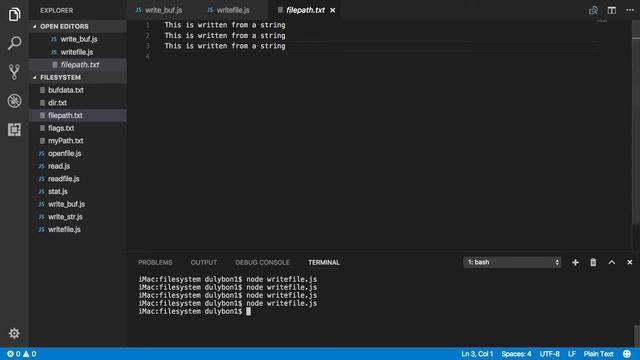Change language mode Plain Text
This screenshot has height=360, width=640.
pos(598,354)
